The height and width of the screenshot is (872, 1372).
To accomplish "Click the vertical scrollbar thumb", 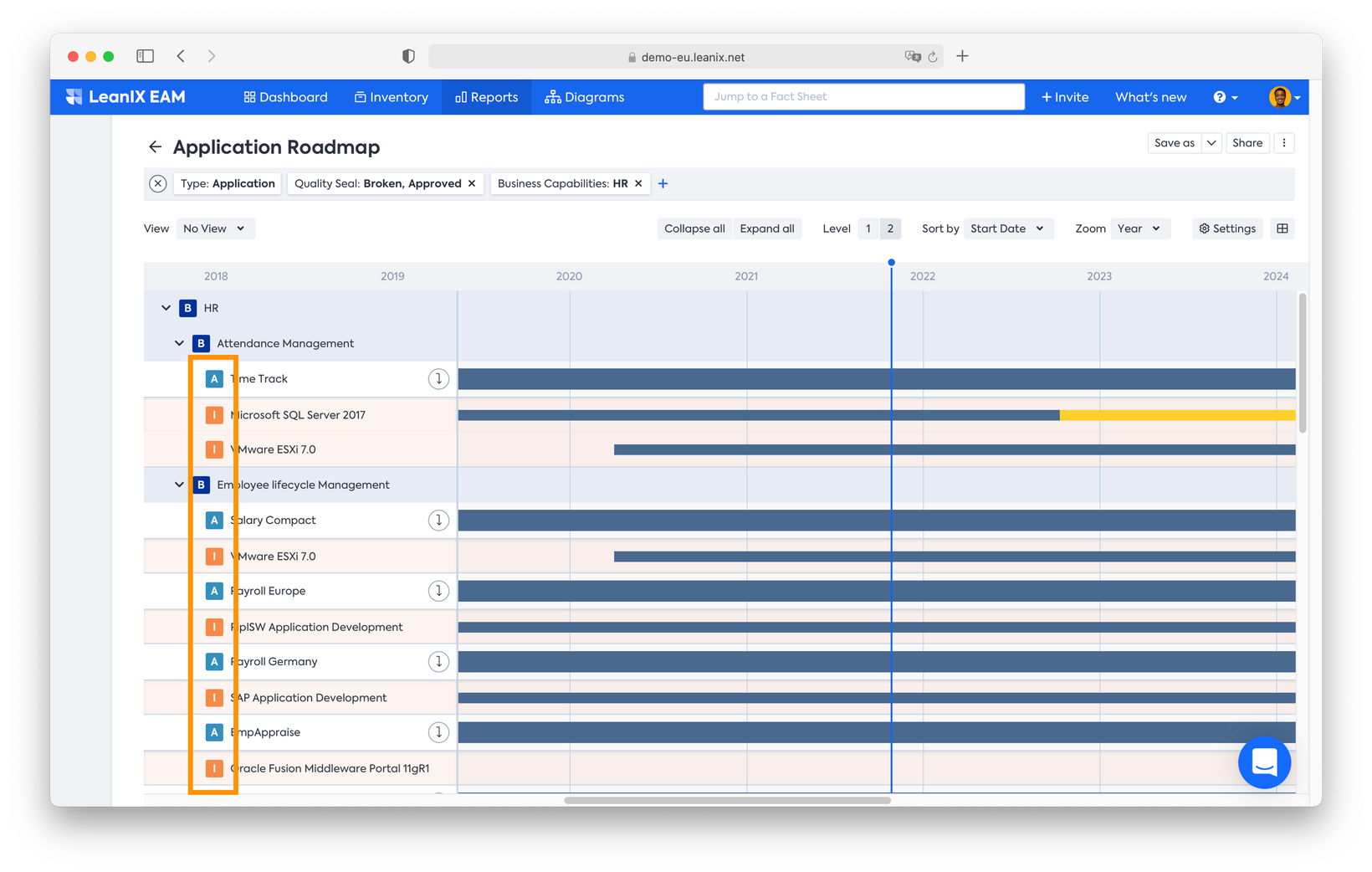I will [x=1303, y=363].
